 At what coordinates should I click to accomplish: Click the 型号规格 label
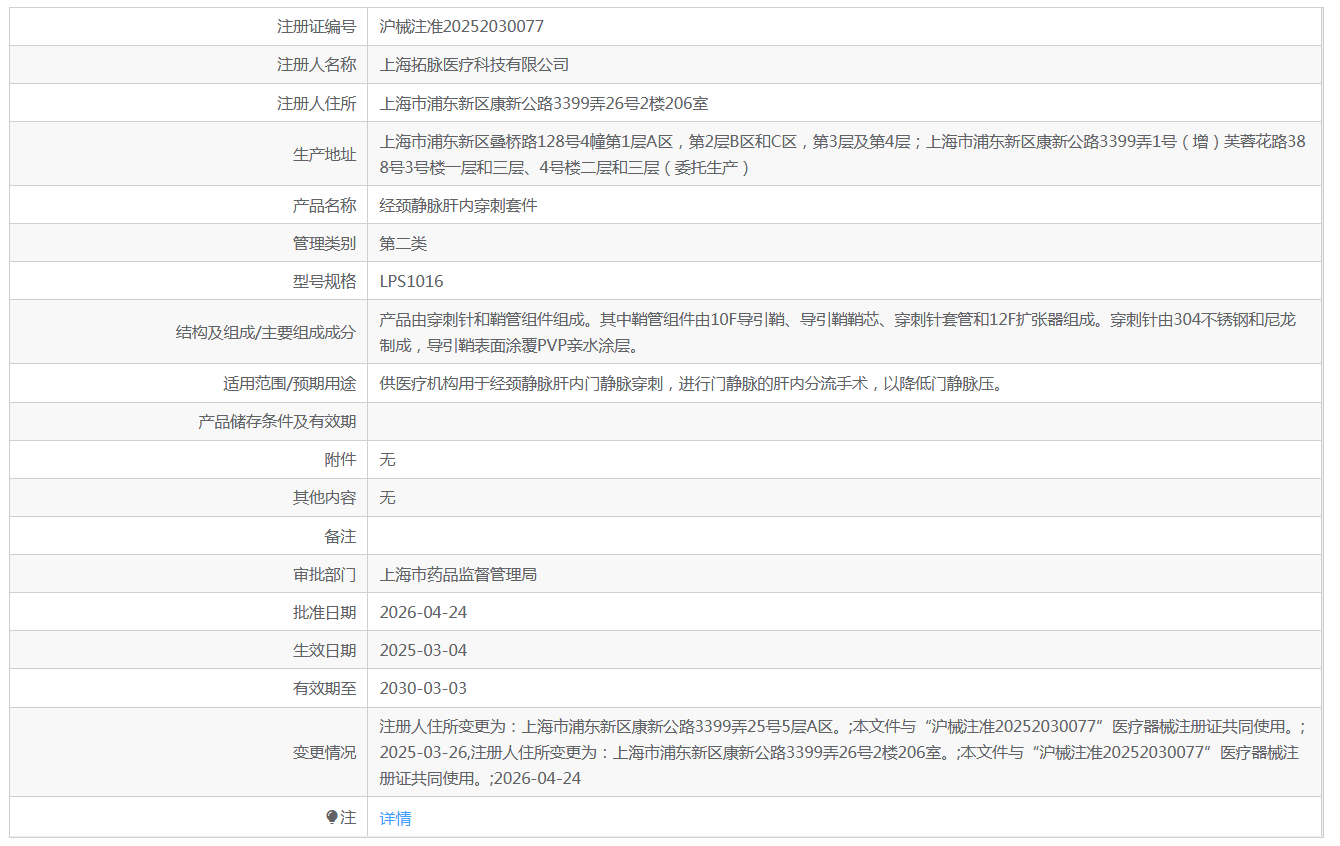(x=324, y=282)
